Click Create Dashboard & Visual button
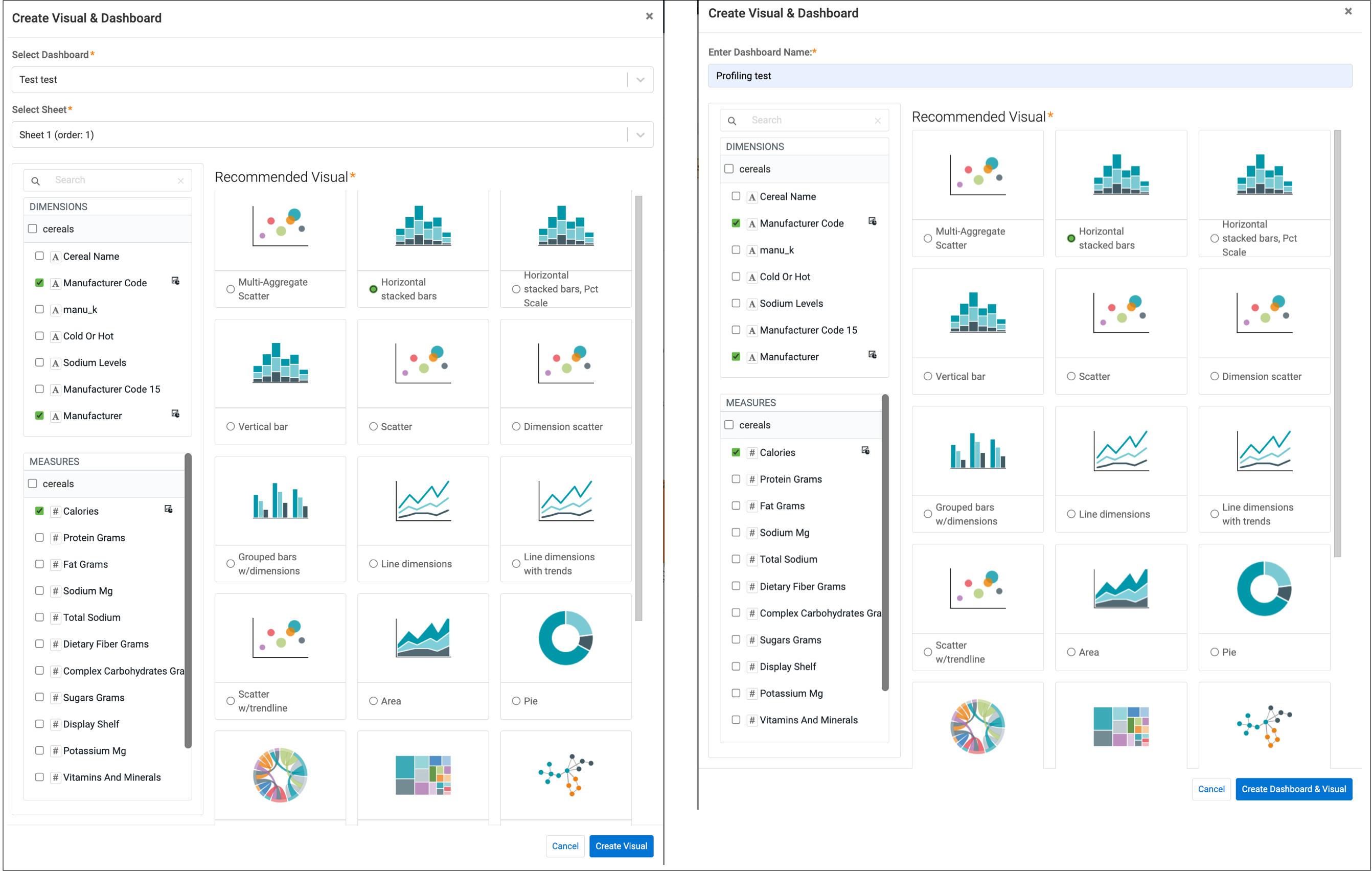 pyautogui.click(x=1293, y=789)
